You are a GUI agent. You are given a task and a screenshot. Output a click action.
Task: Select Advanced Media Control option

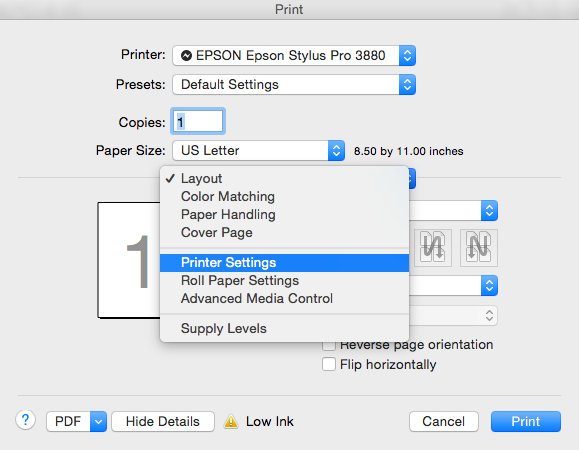pyautogui.click(x=284, y=299)
